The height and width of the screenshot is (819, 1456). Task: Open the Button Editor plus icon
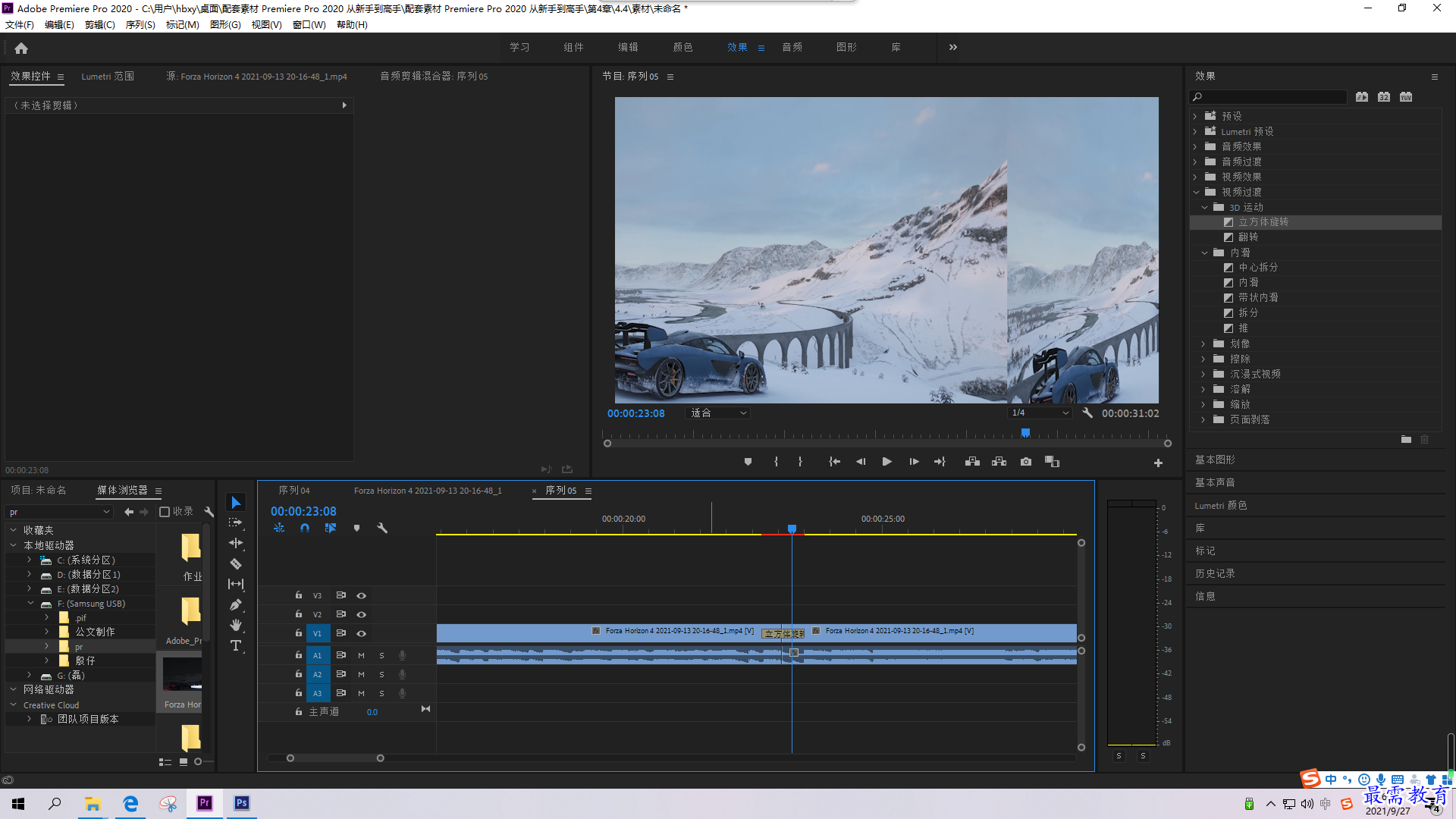click(x=1158, y=463)
